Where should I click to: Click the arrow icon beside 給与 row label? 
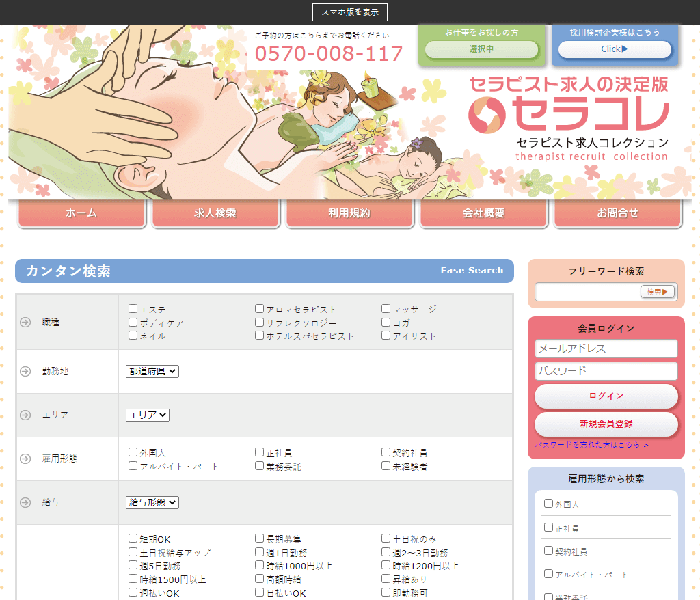tap(25, 502)
